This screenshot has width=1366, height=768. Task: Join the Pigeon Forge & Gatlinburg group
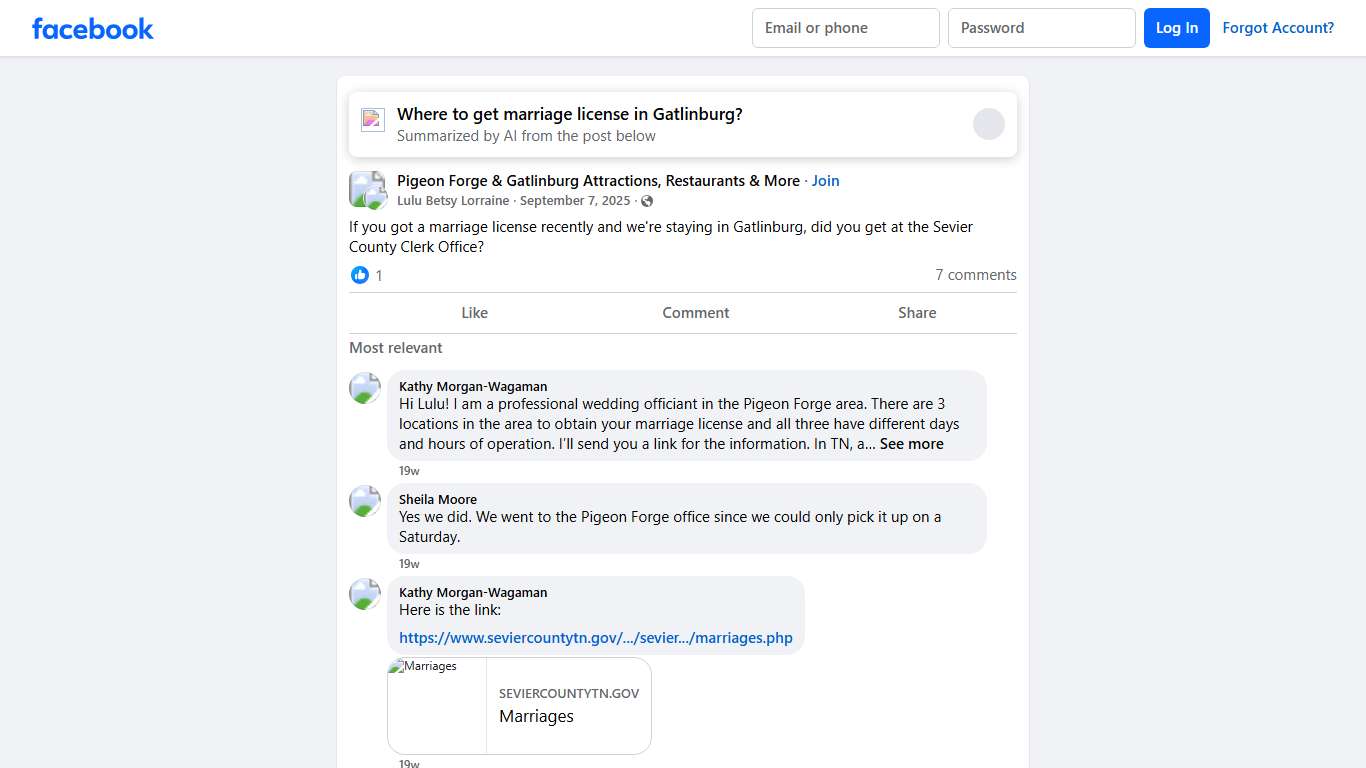coord(825,181)
